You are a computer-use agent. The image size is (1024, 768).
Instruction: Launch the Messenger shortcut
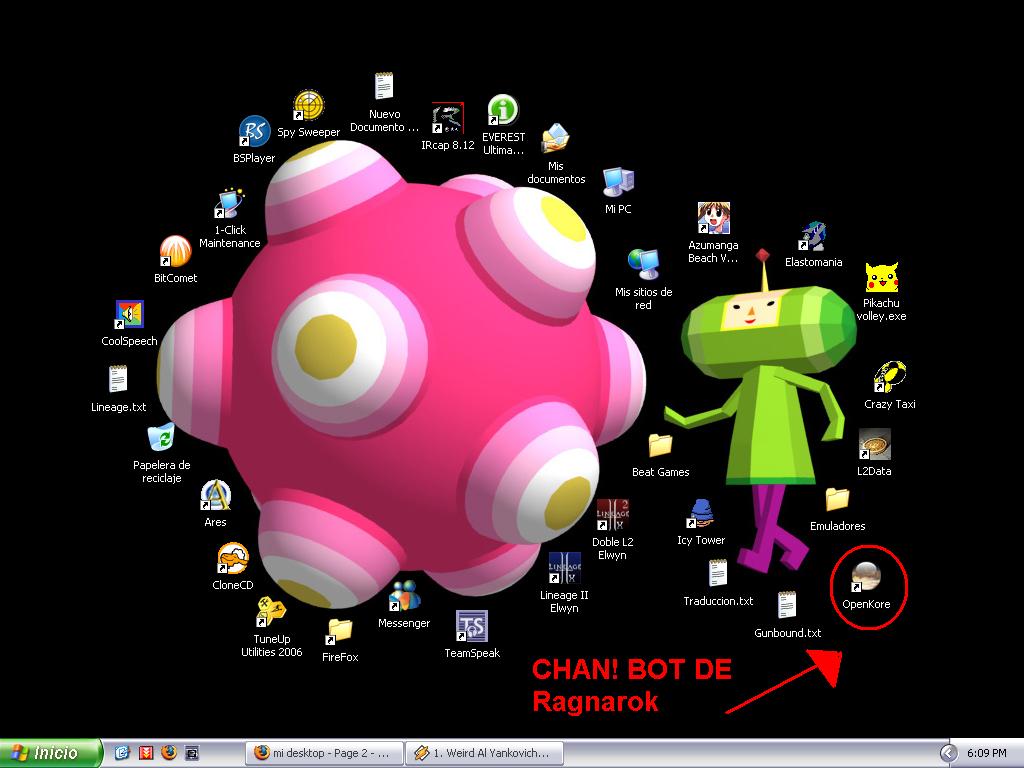coord(404,596)
